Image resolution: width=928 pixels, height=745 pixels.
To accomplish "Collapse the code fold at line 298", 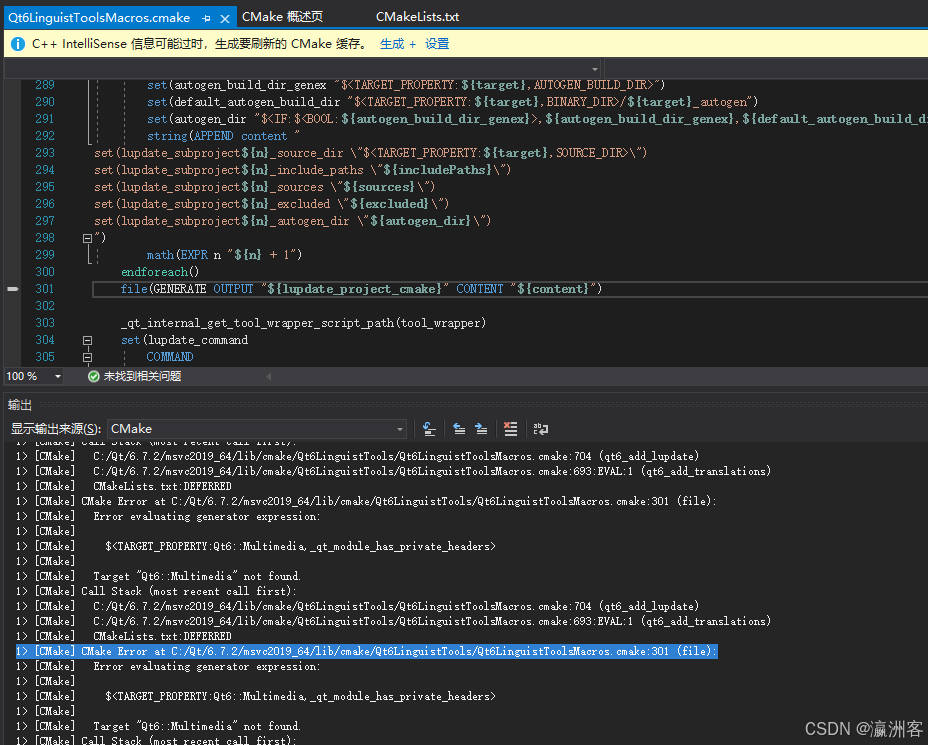I will pyautogui.click(x=88, y=237).
